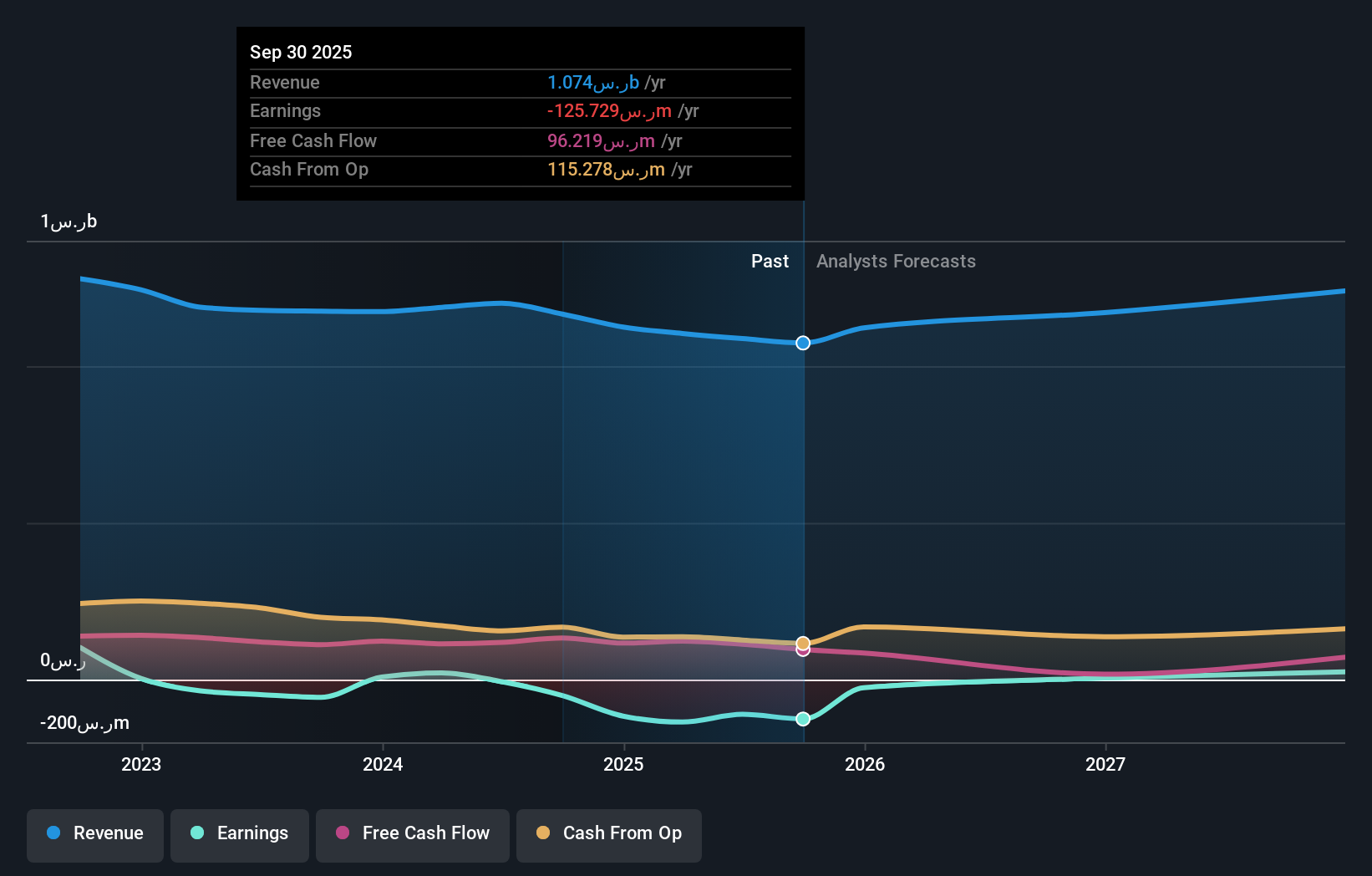Toggle the Earnings series visibility
1372x876 pixels.
coord(239,833)
